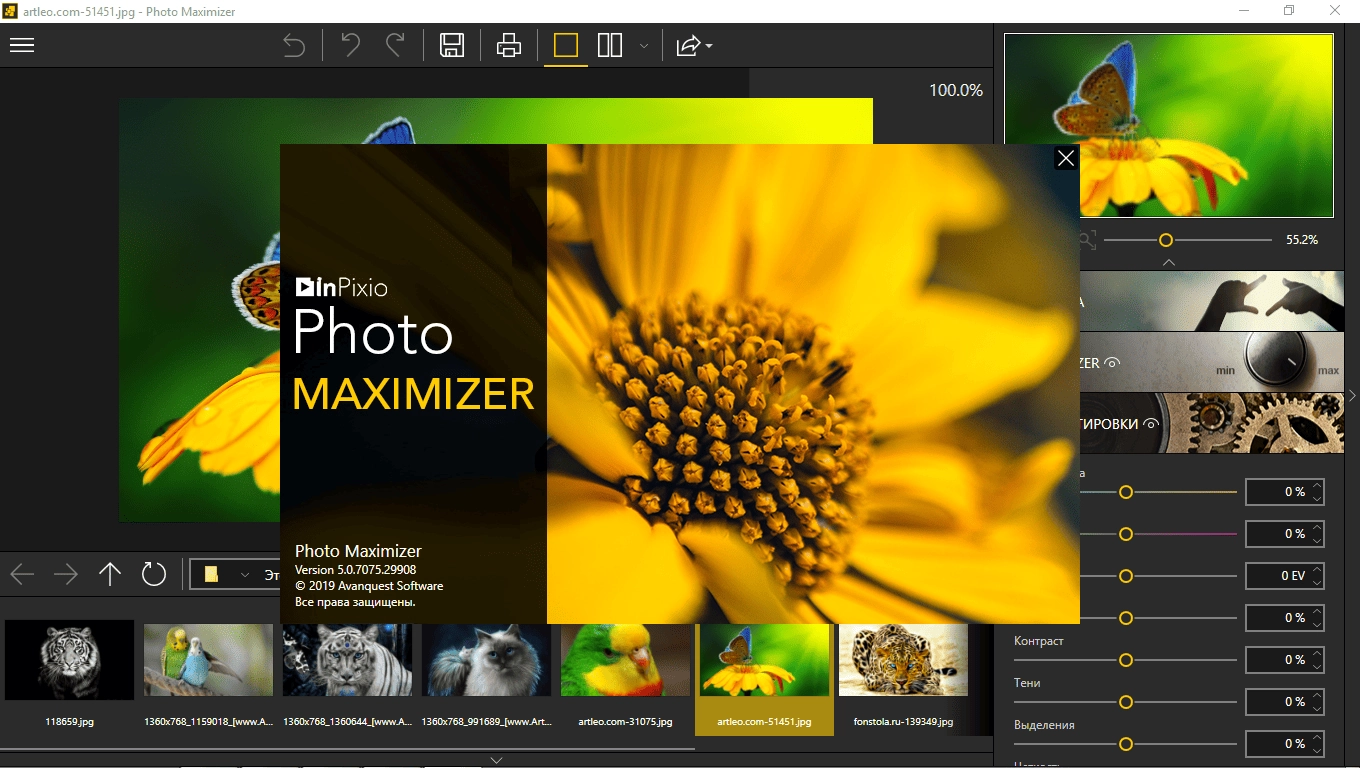Click the Тени slider handle
Image resolution: width=1360 pixels, height=768 pixels.
(1126, 702)
